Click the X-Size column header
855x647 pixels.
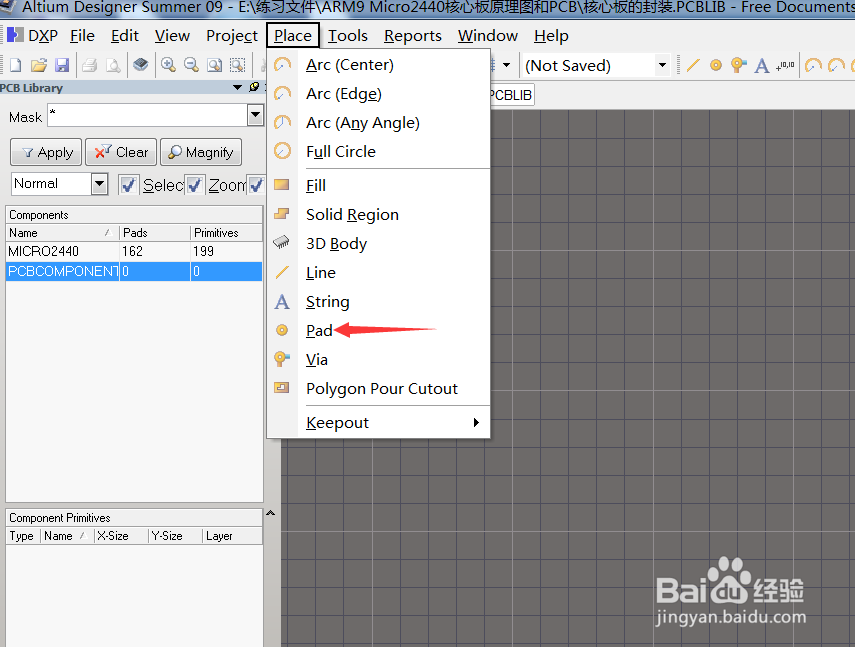point(121,536)
